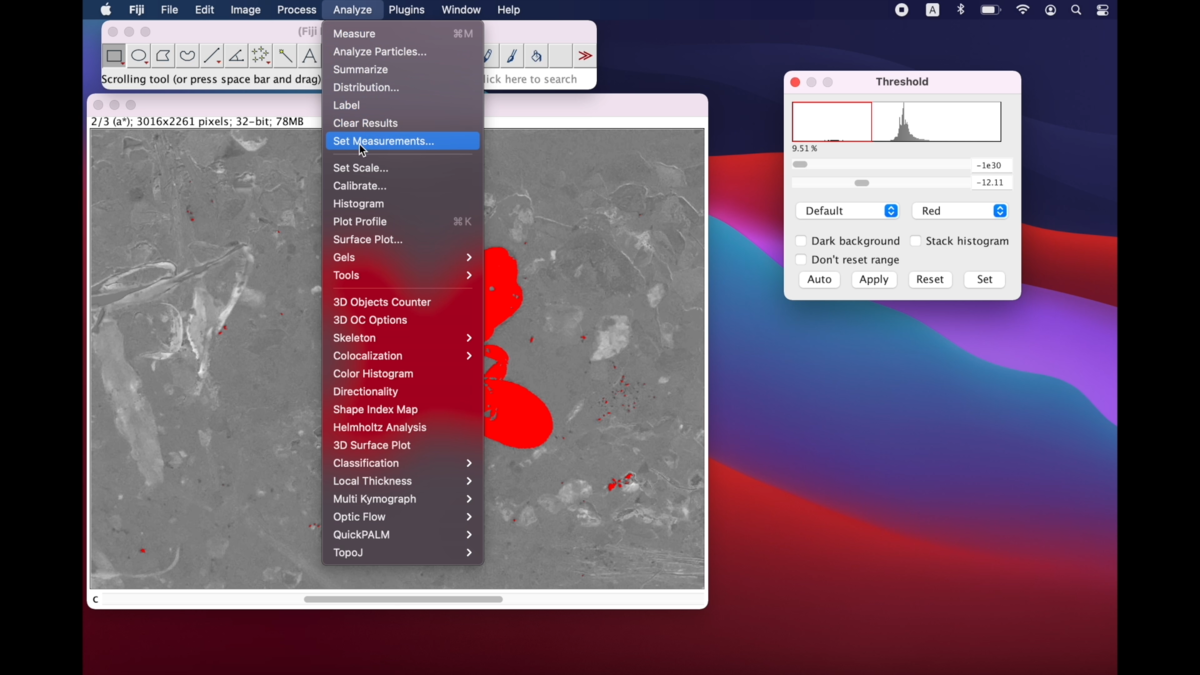Select the Polygon selection tool
Screen dimensions: 1200x675
[x=163, y=56]
